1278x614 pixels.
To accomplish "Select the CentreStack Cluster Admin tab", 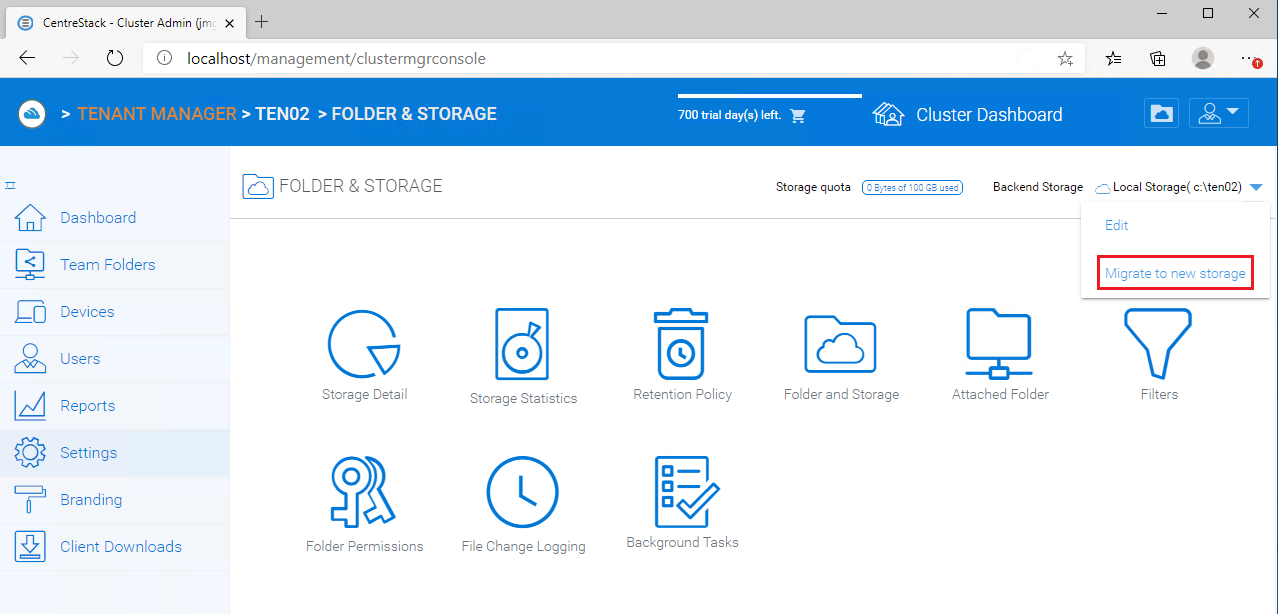I will pyautogui.click(x=125, y=22).
